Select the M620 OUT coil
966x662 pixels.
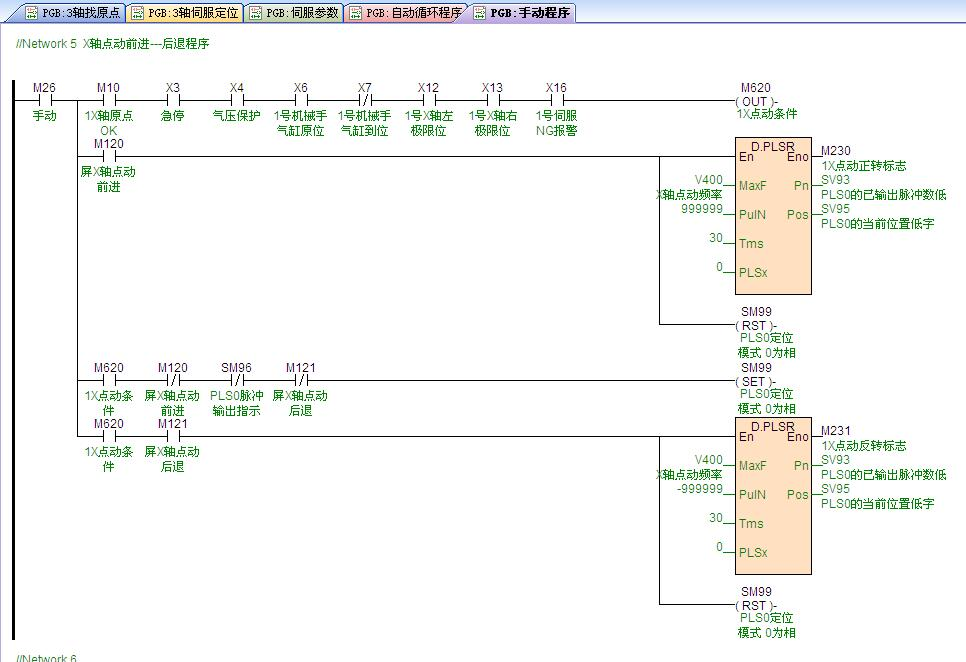(x=755, y=101)
